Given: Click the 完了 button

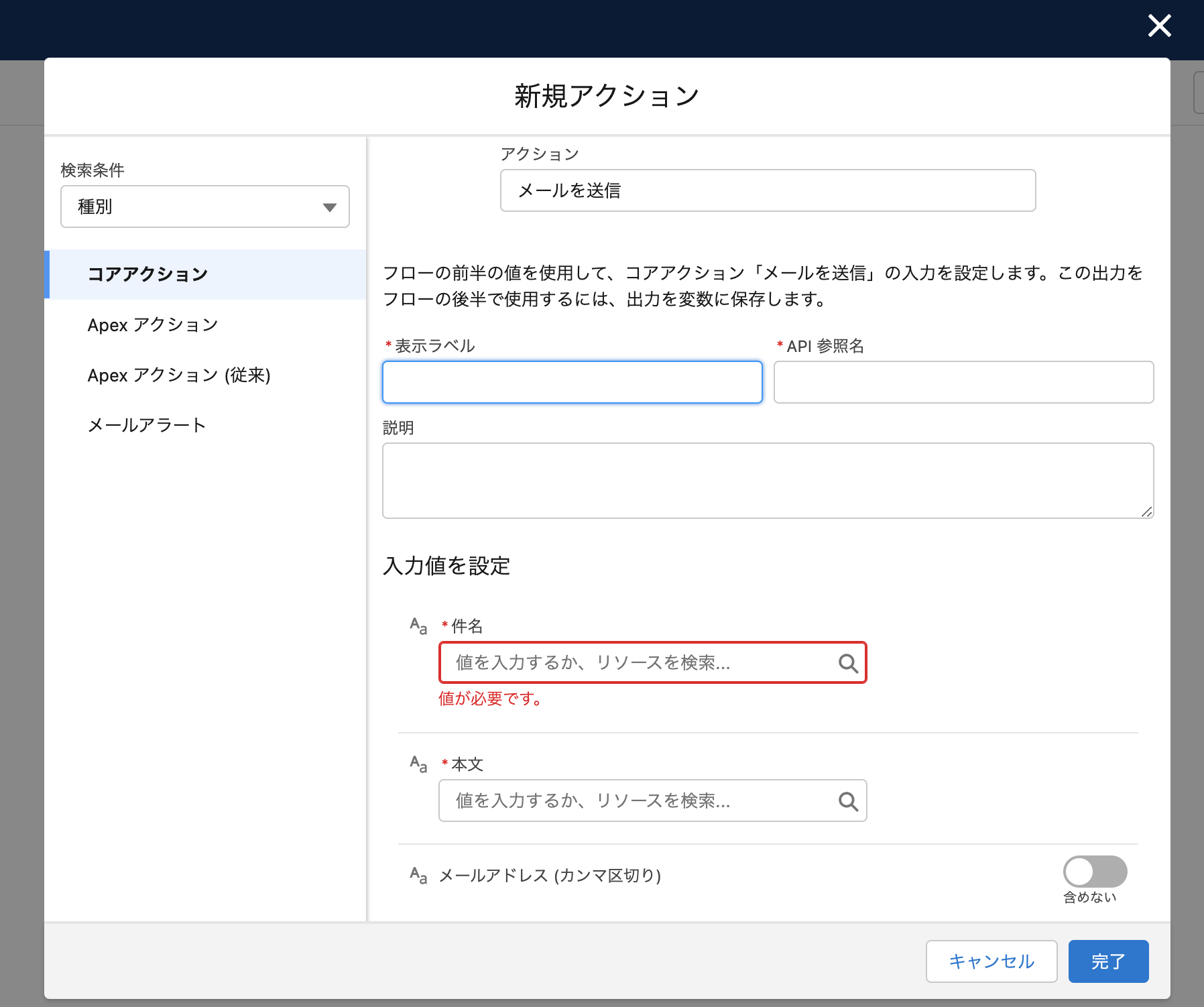Looking at the screenshot, I should [x=1107, y=961].
